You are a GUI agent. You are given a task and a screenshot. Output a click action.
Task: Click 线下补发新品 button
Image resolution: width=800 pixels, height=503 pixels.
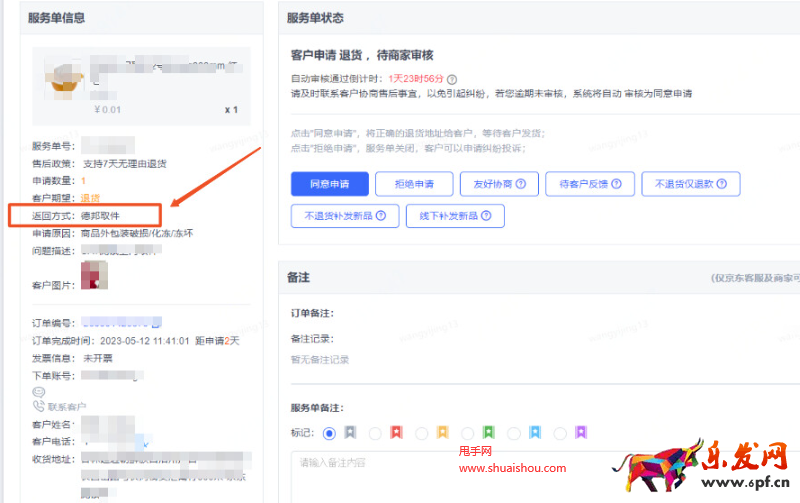point(455,216)
